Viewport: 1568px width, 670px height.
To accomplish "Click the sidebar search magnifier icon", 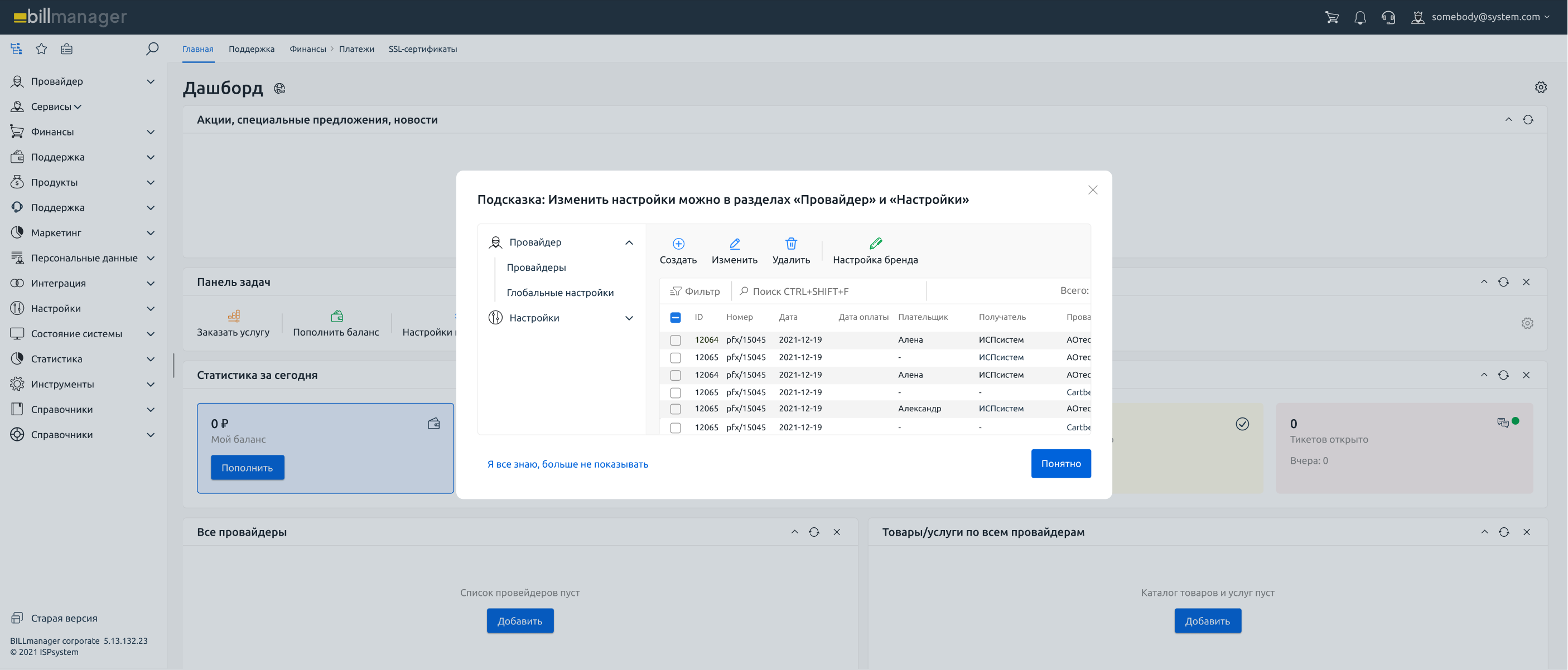I will tap(152, 48).
